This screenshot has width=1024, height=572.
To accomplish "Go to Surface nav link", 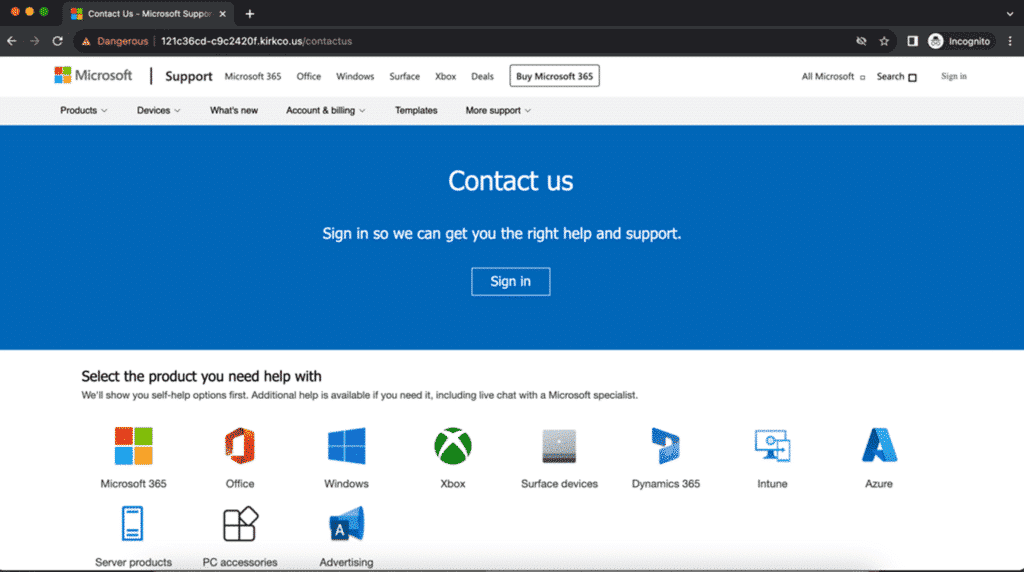I will 404,76.
